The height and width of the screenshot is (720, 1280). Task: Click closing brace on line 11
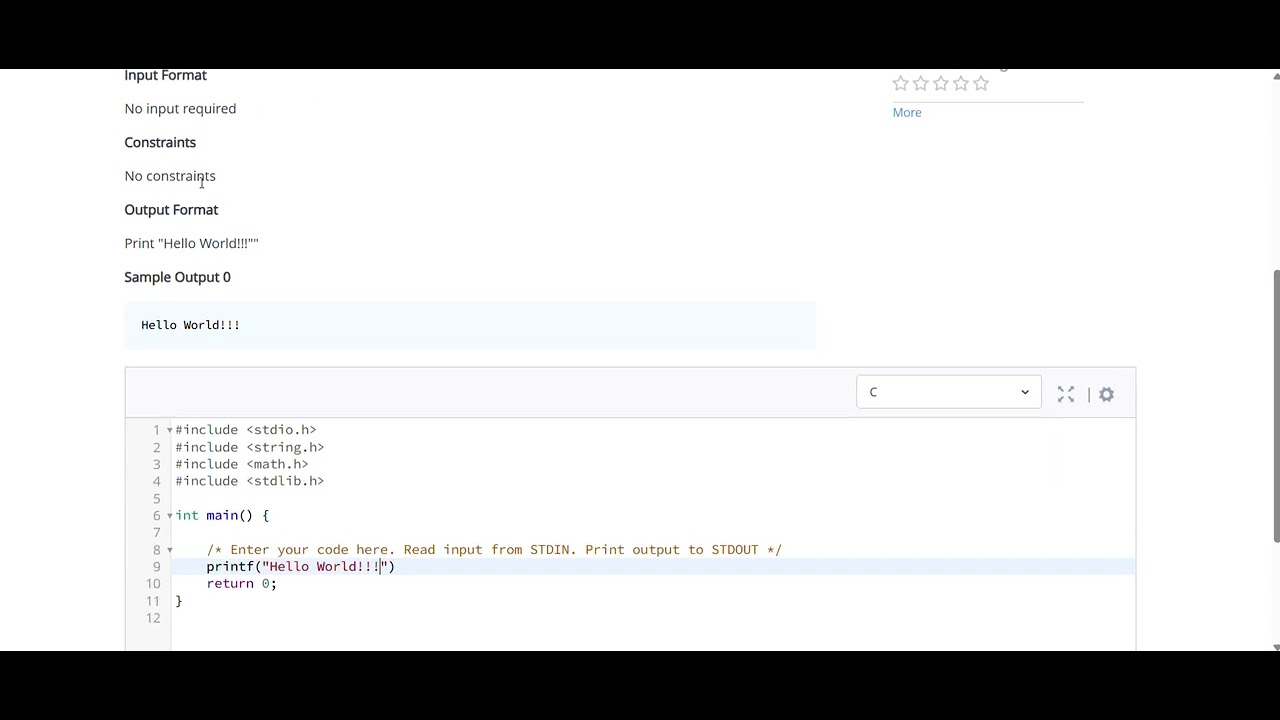(x=179, y=601)
